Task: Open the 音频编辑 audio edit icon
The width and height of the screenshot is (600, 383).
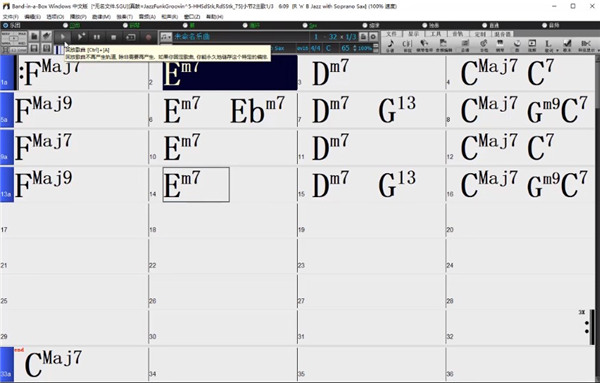Action: (x=443, y=45)
